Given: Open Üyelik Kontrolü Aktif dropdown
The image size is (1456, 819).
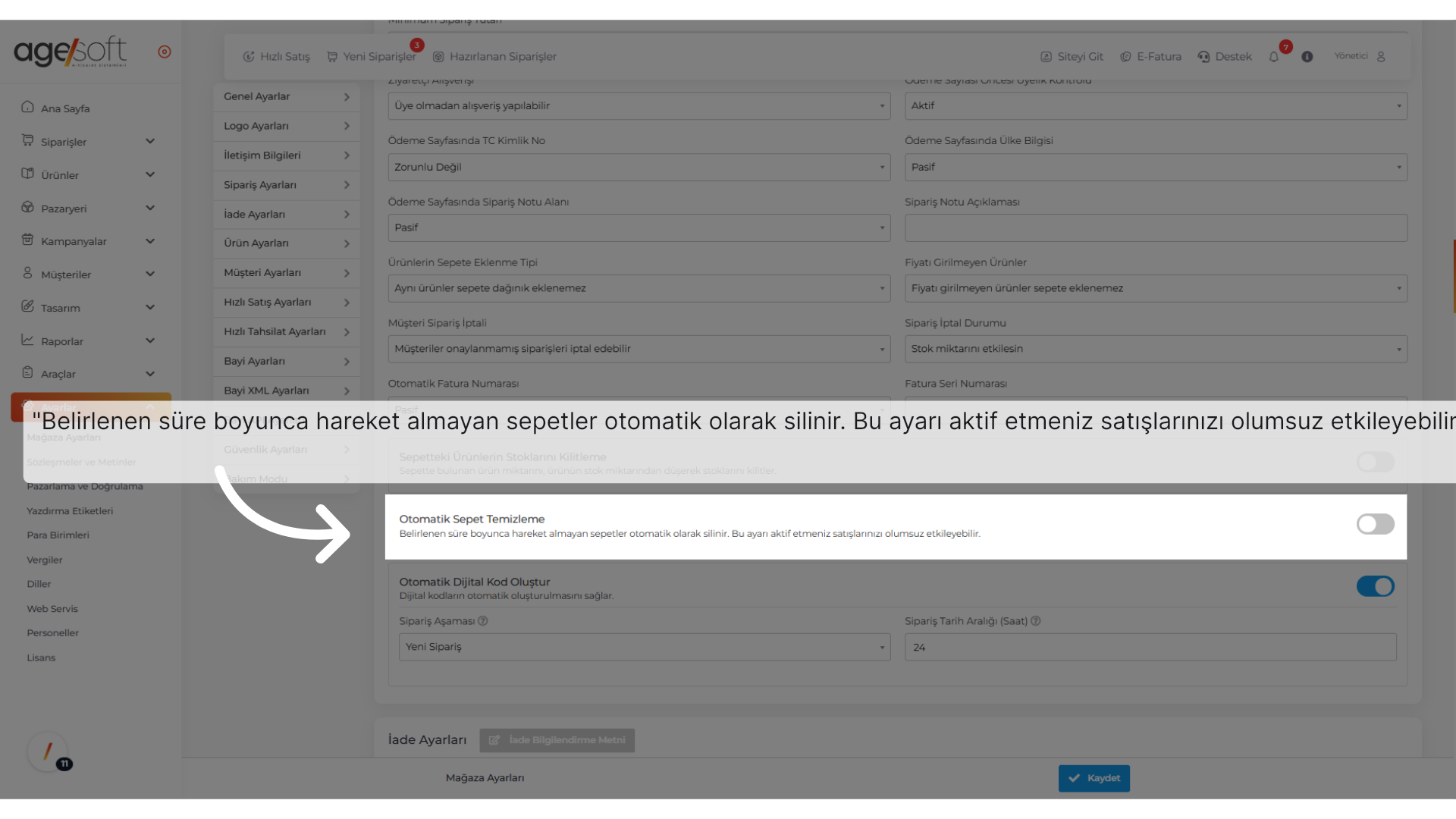Looking at the screenshot, I should (x=1156, y=106).
